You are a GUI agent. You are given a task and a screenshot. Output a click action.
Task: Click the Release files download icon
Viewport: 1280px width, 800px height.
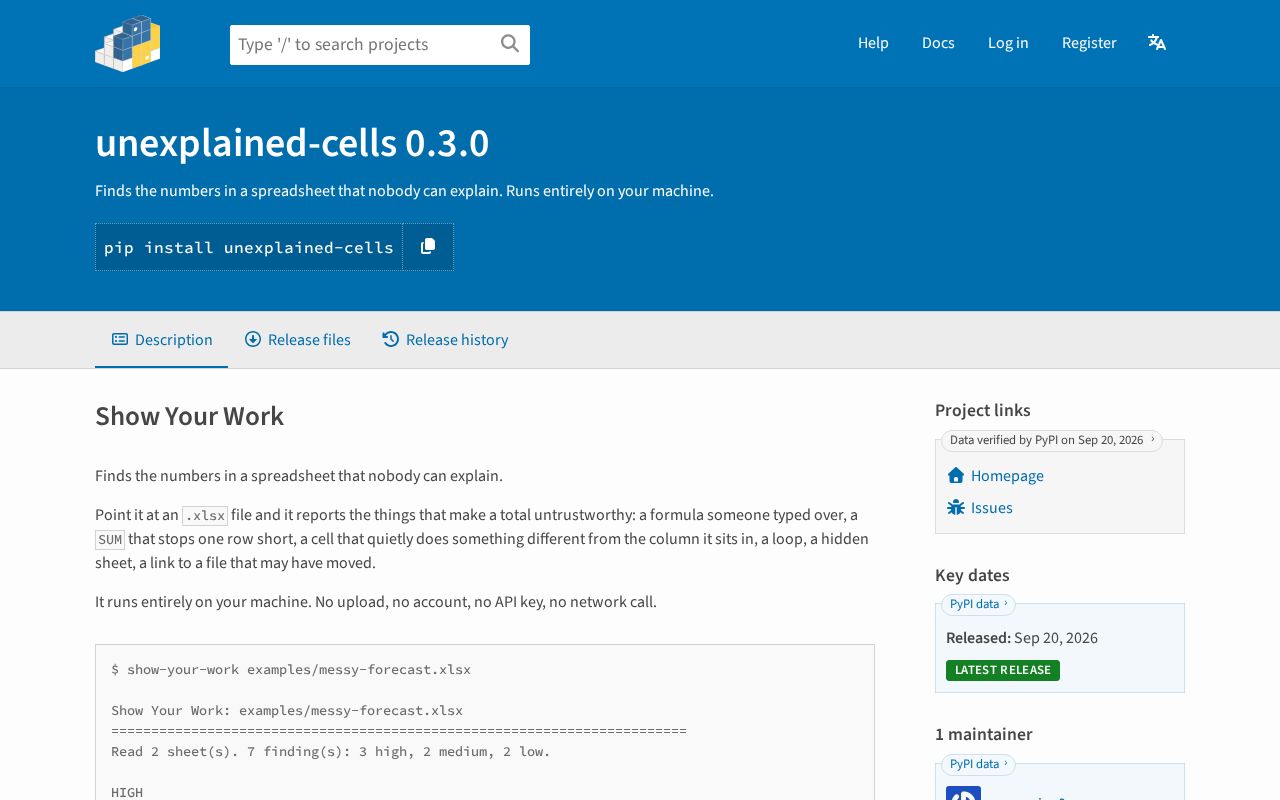pyautogui.click(x=253, y=339)
